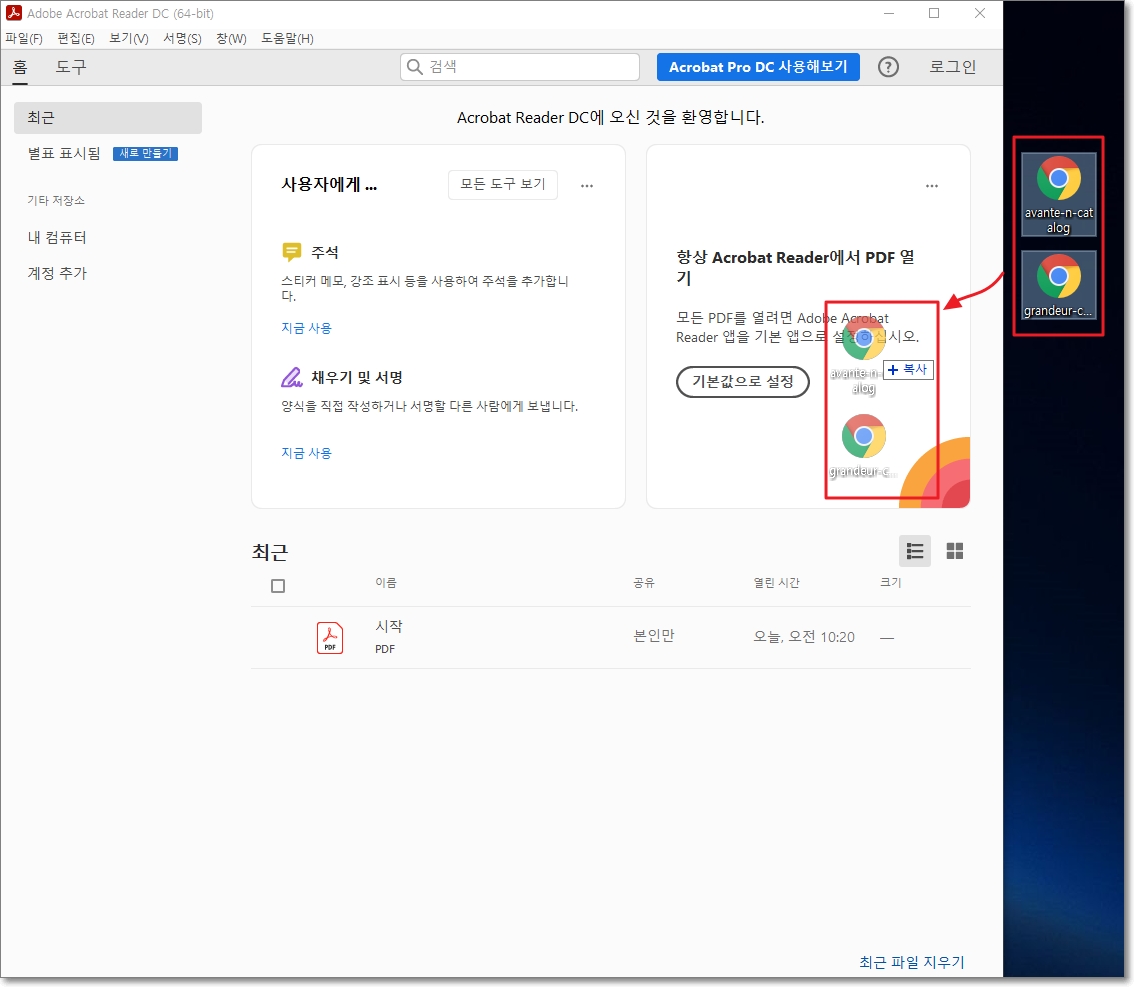Open the 도움말(H) menu

[287, 38]
